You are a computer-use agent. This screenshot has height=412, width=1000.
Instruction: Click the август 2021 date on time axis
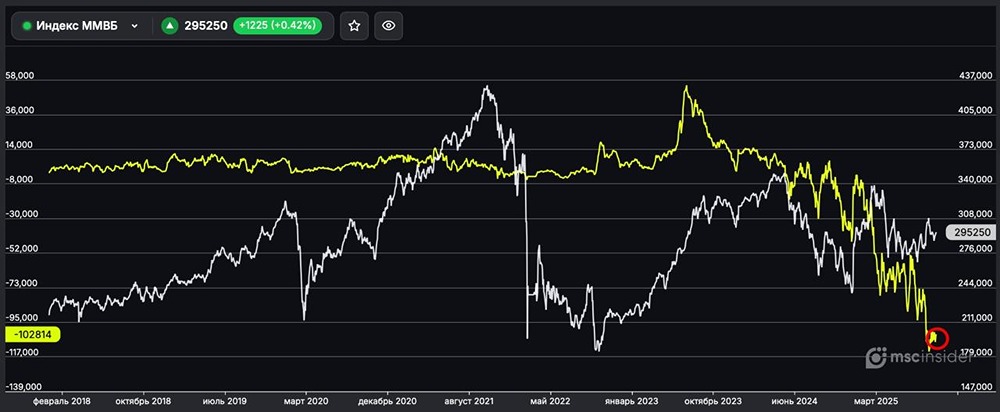click(469, 402)
